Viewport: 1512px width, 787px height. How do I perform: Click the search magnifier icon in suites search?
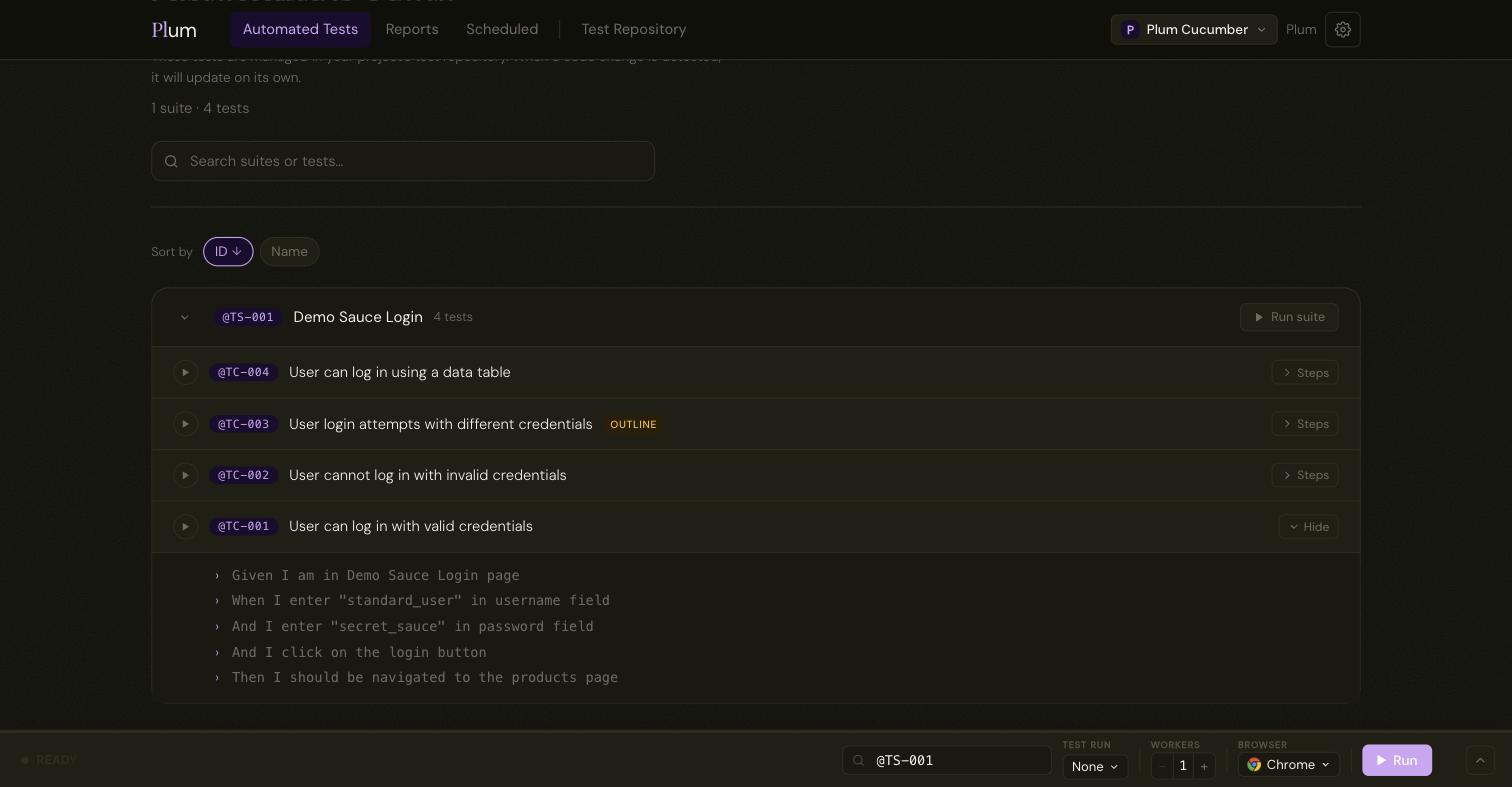click(171, 161)
